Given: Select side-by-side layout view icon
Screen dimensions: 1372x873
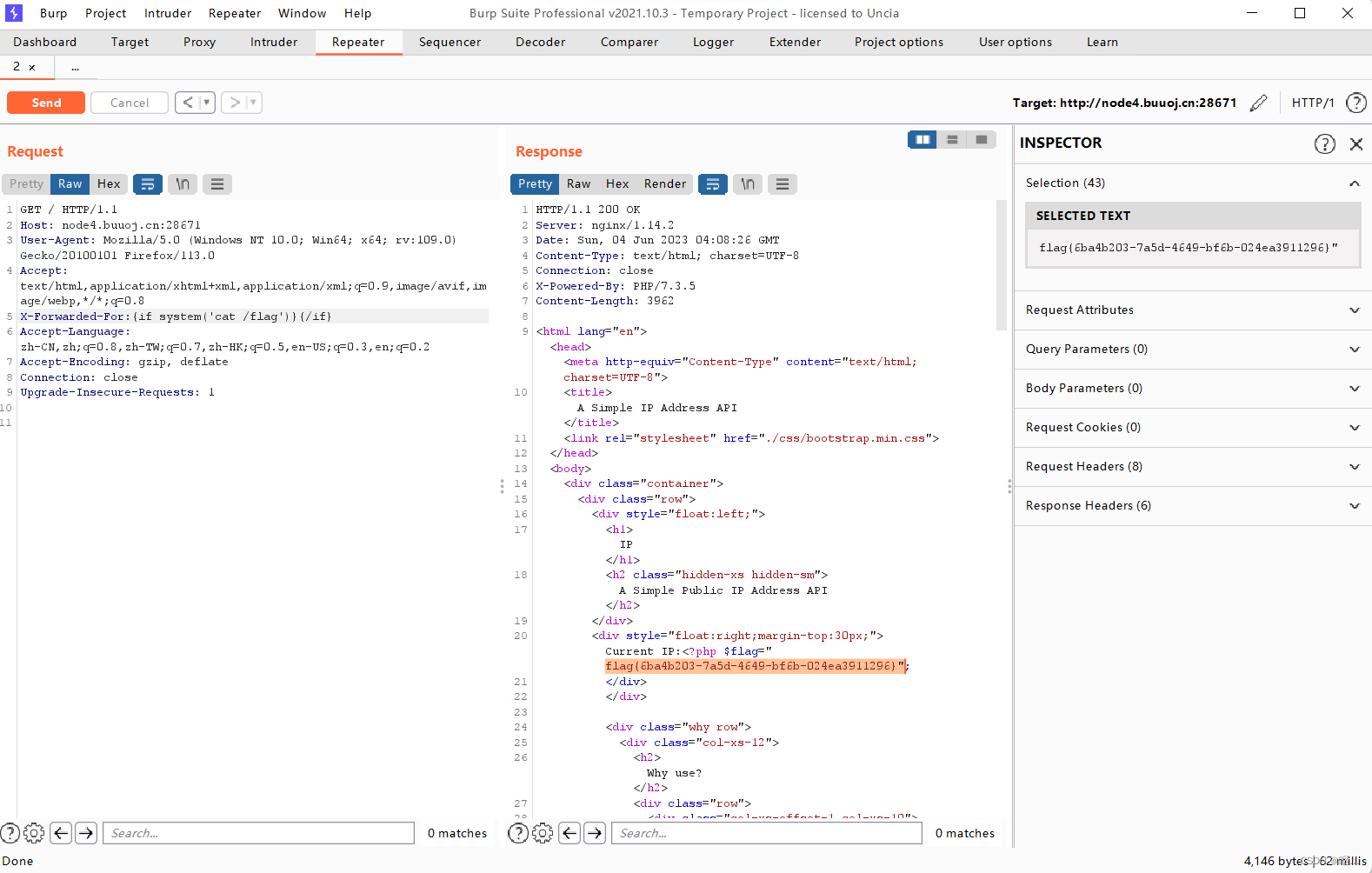Looking at the screenshot, I should (x=922, y=139).
